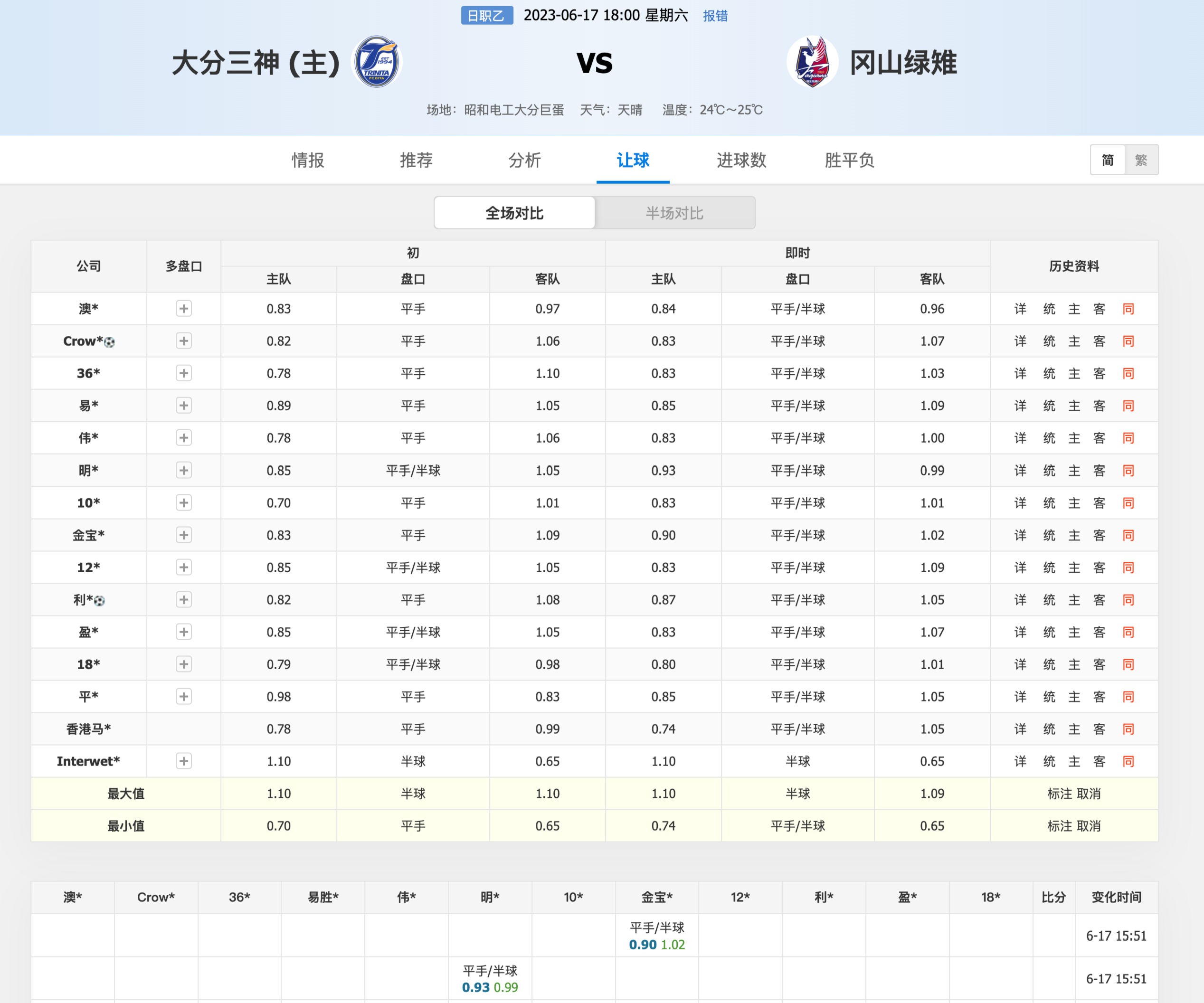Viewport: 1204px width, 1003px height.
Task: Open 详 details for 明* row
Action: click(1021, 471)
